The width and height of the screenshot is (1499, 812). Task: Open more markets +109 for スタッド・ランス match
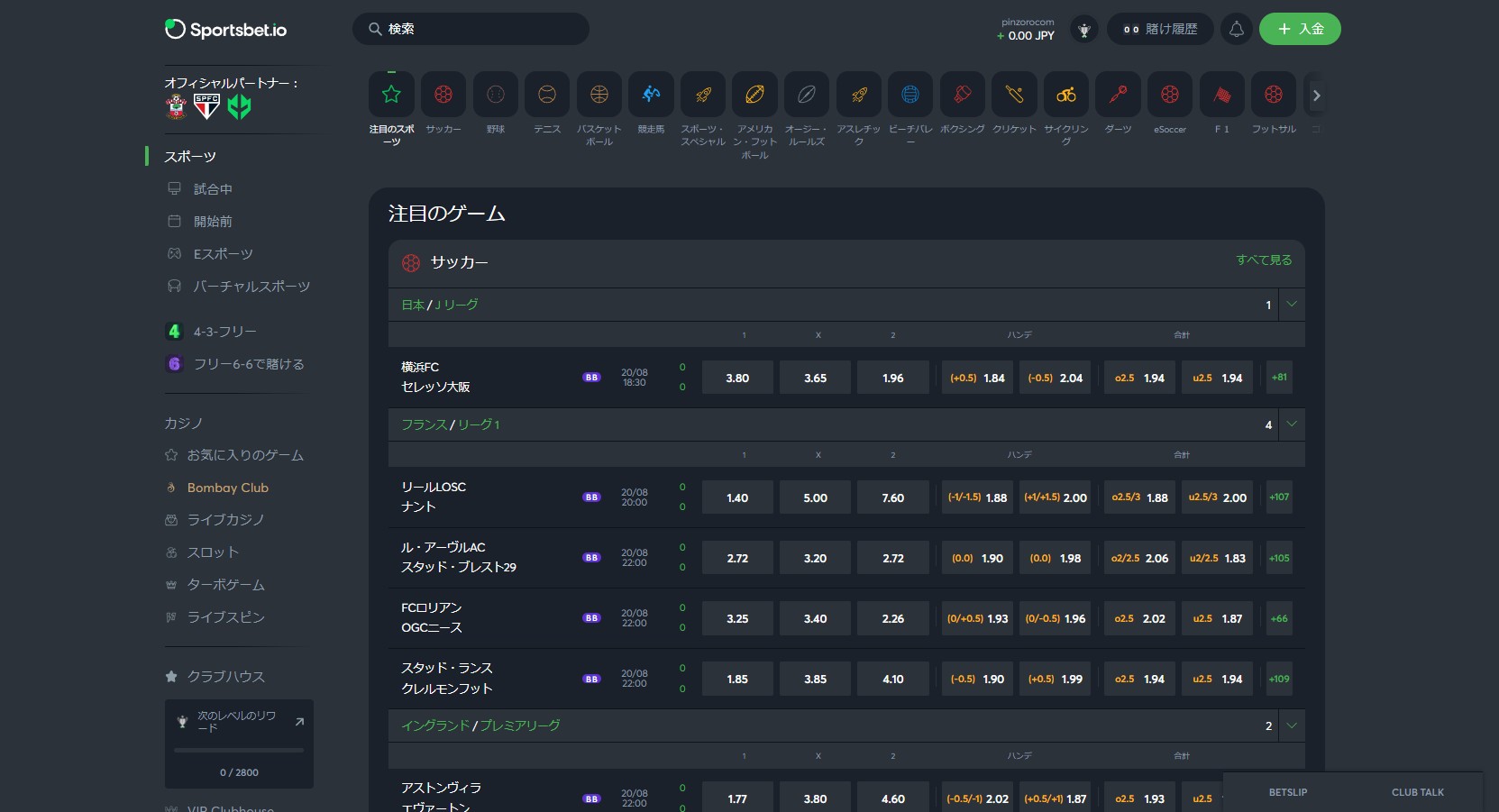1279,679
